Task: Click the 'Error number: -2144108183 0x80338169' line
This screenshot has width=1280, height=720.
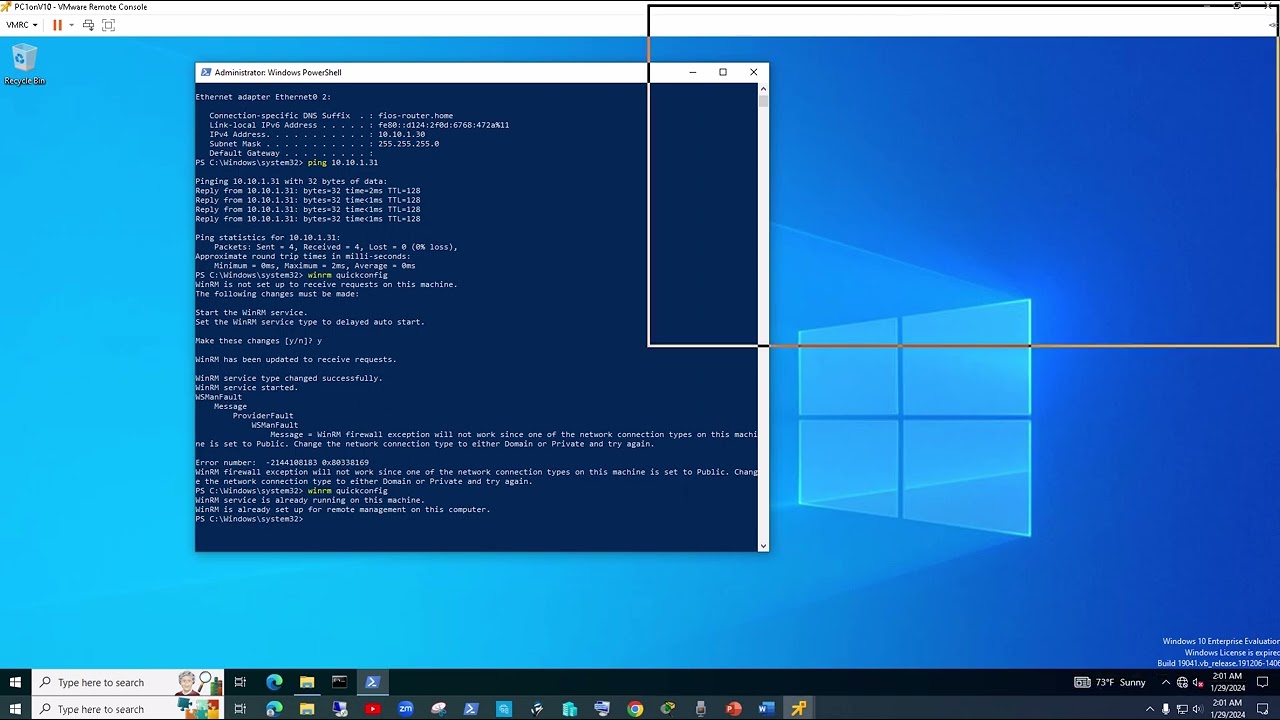Action: [x=282, y=463]
